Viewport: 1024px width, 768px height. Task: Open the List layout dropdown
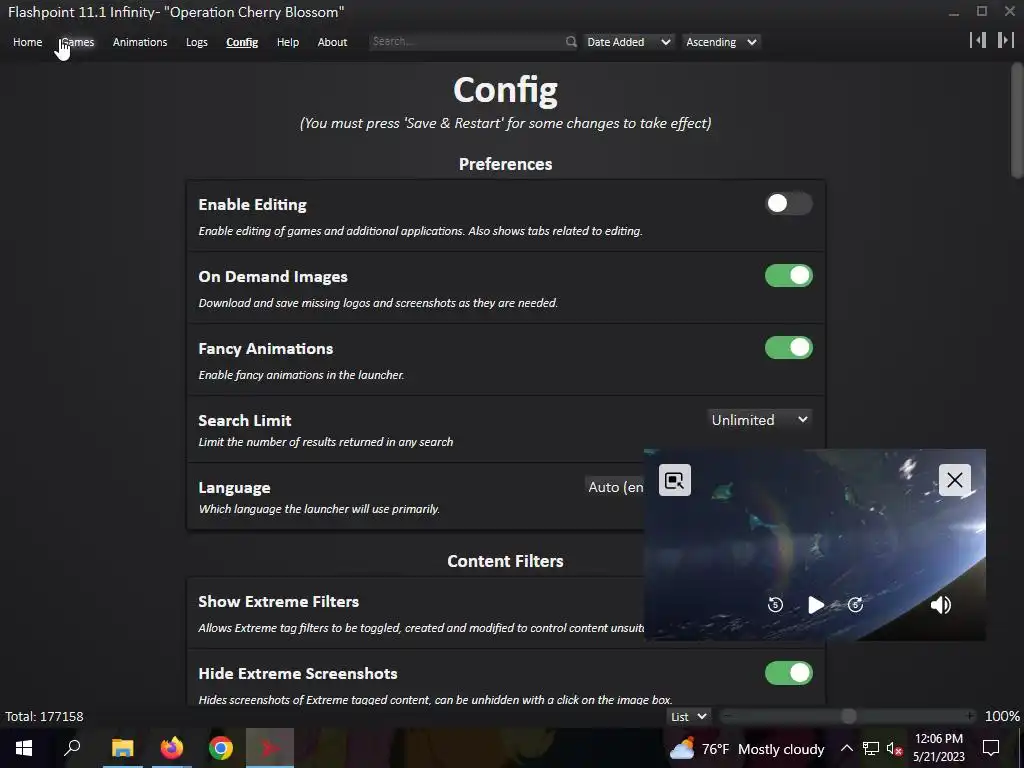tap(688, 716)
